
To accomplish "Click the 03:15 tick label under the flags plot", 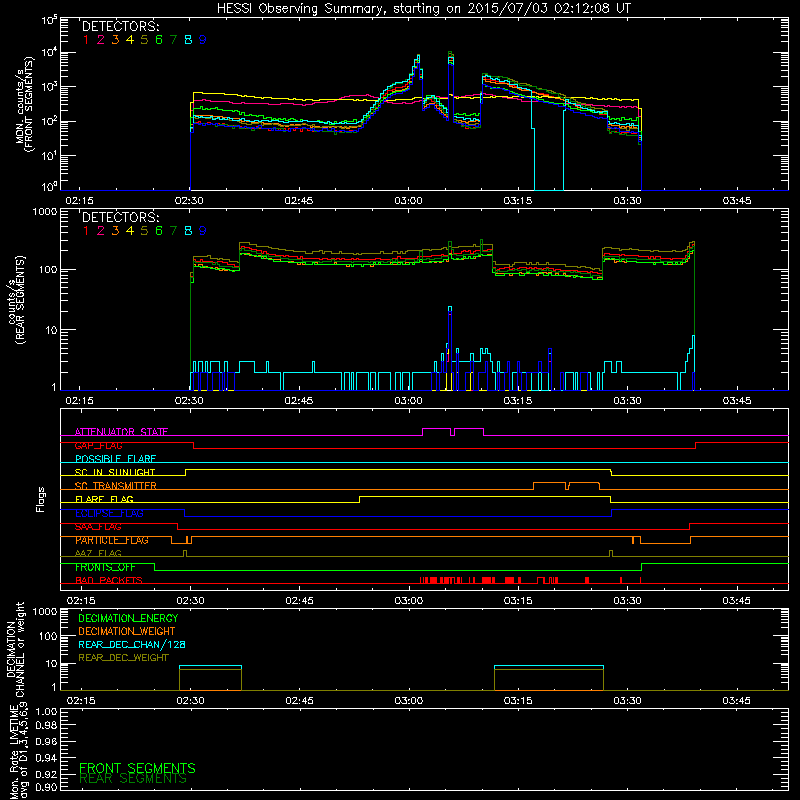I will [518, 601].
